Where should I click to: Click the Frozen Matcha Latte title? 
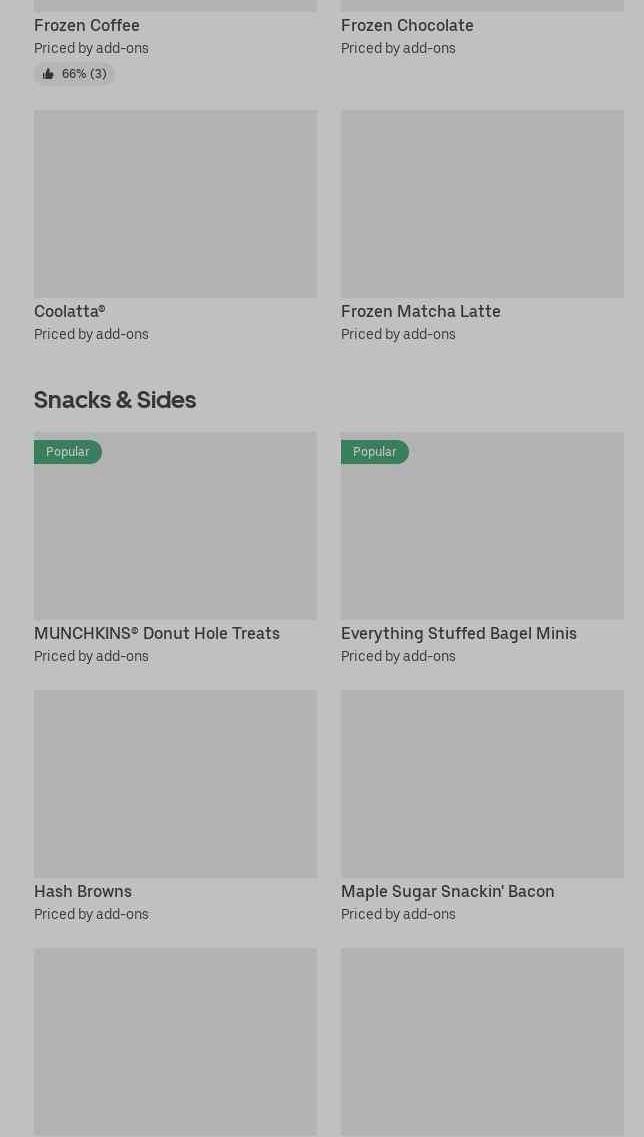tap(420, 311)
